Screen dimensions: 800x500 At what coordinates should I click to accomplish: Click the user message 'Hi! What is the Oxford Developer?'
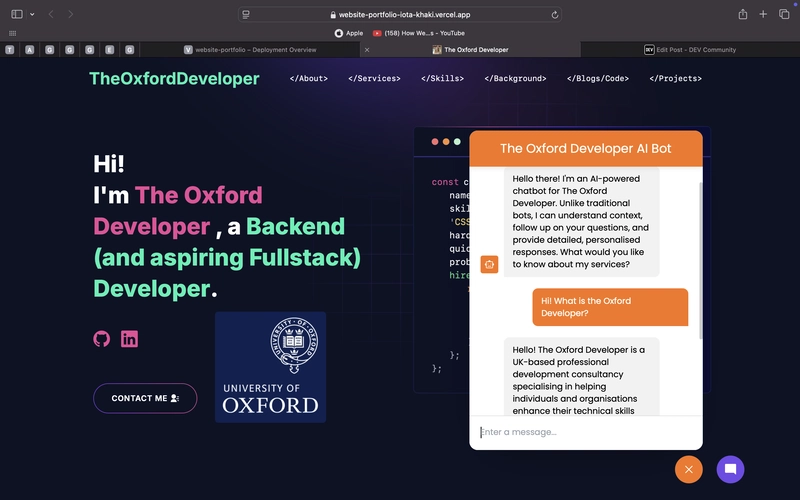coord(610,307)
